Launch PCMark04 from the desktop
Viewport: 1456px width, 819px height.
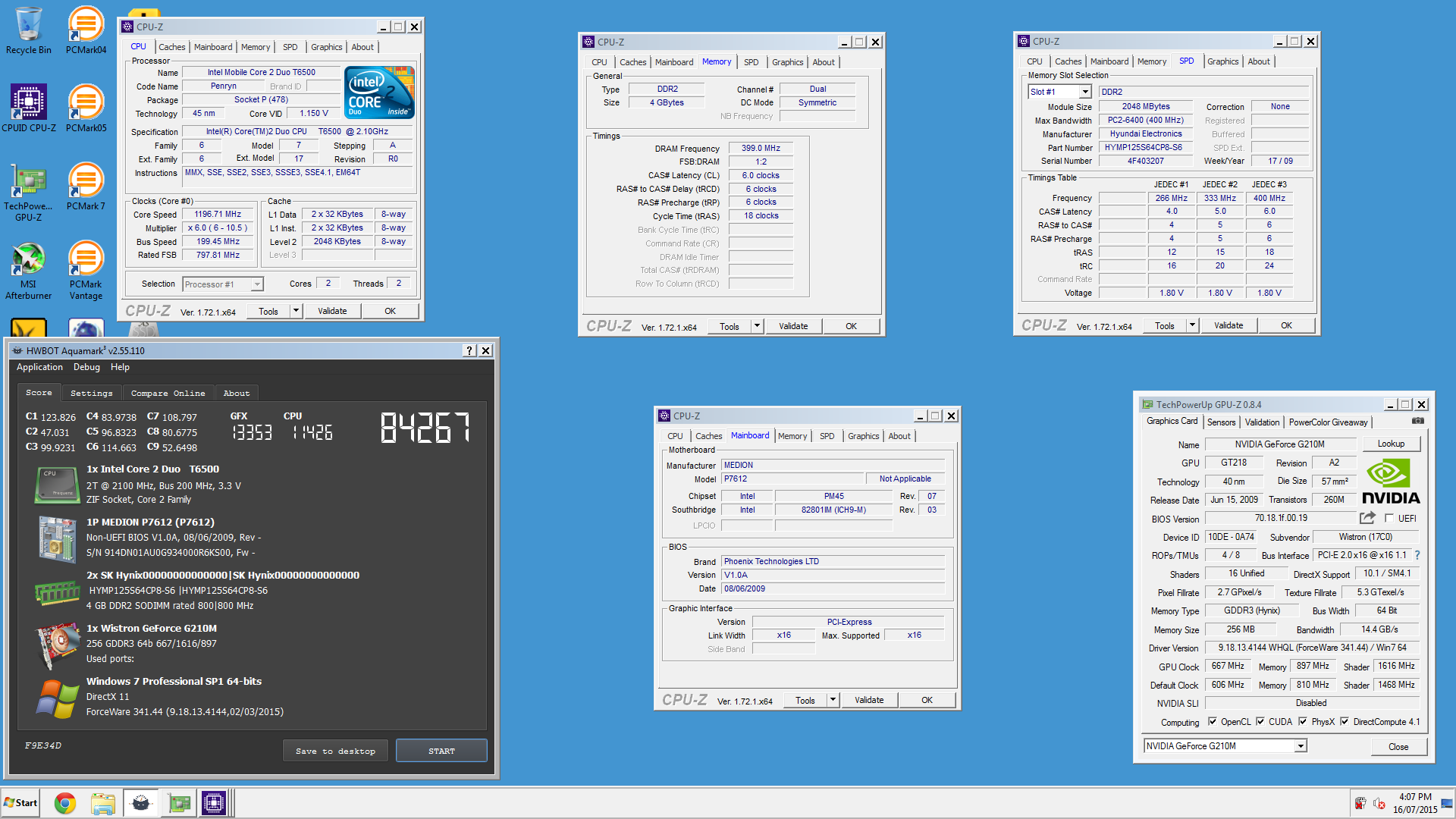coord(86,30)
